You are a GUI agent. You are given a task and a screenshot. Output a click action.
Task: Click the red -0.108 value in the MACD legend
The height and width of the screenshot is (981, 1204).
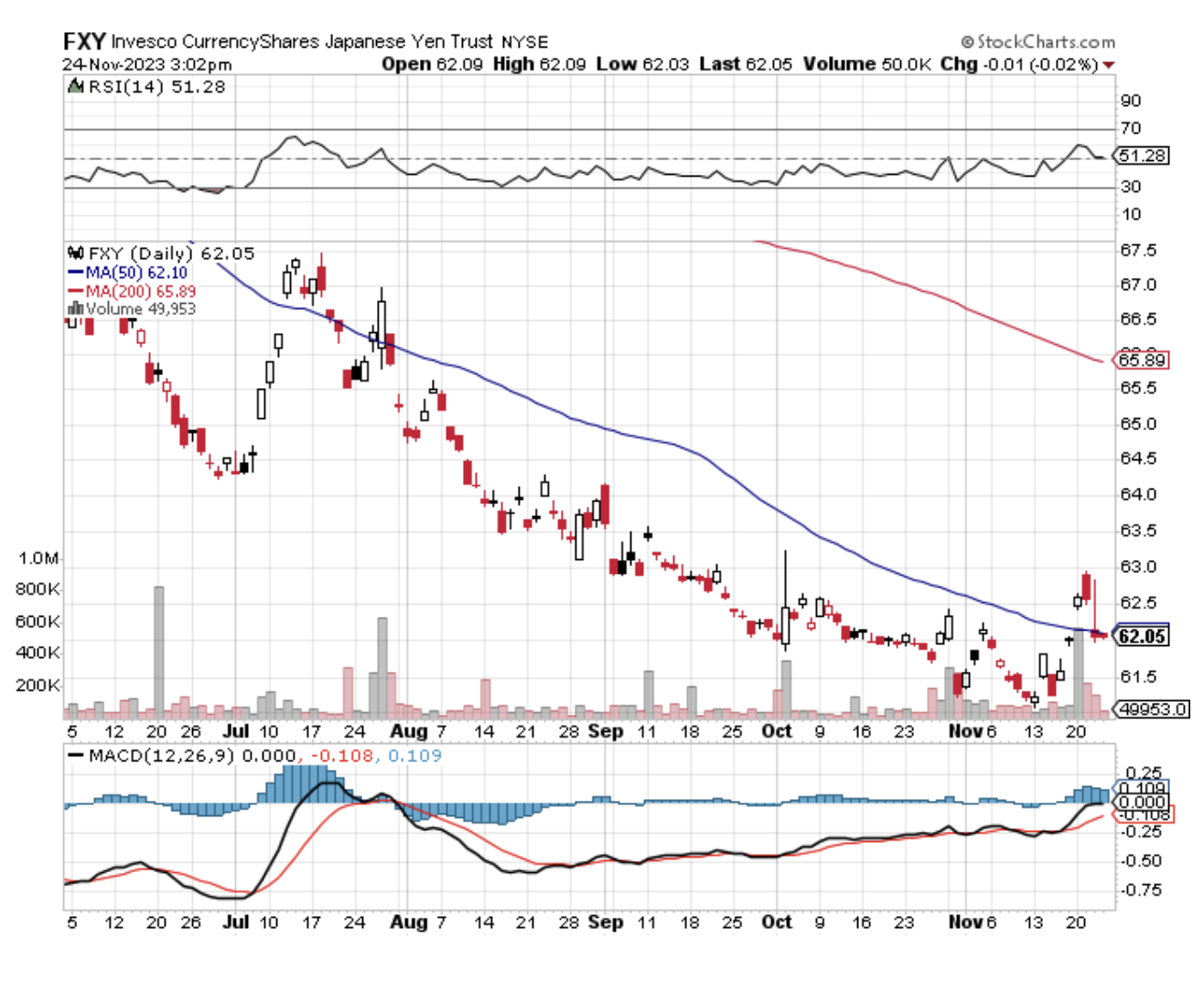343,756
